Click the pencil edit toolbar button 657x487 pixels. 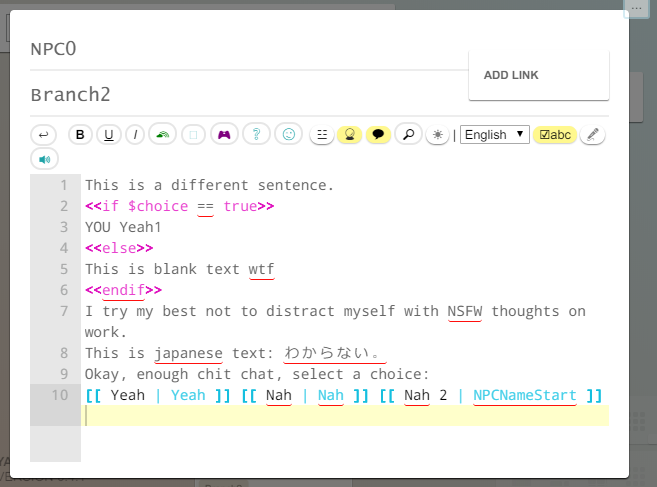point(592,135)
